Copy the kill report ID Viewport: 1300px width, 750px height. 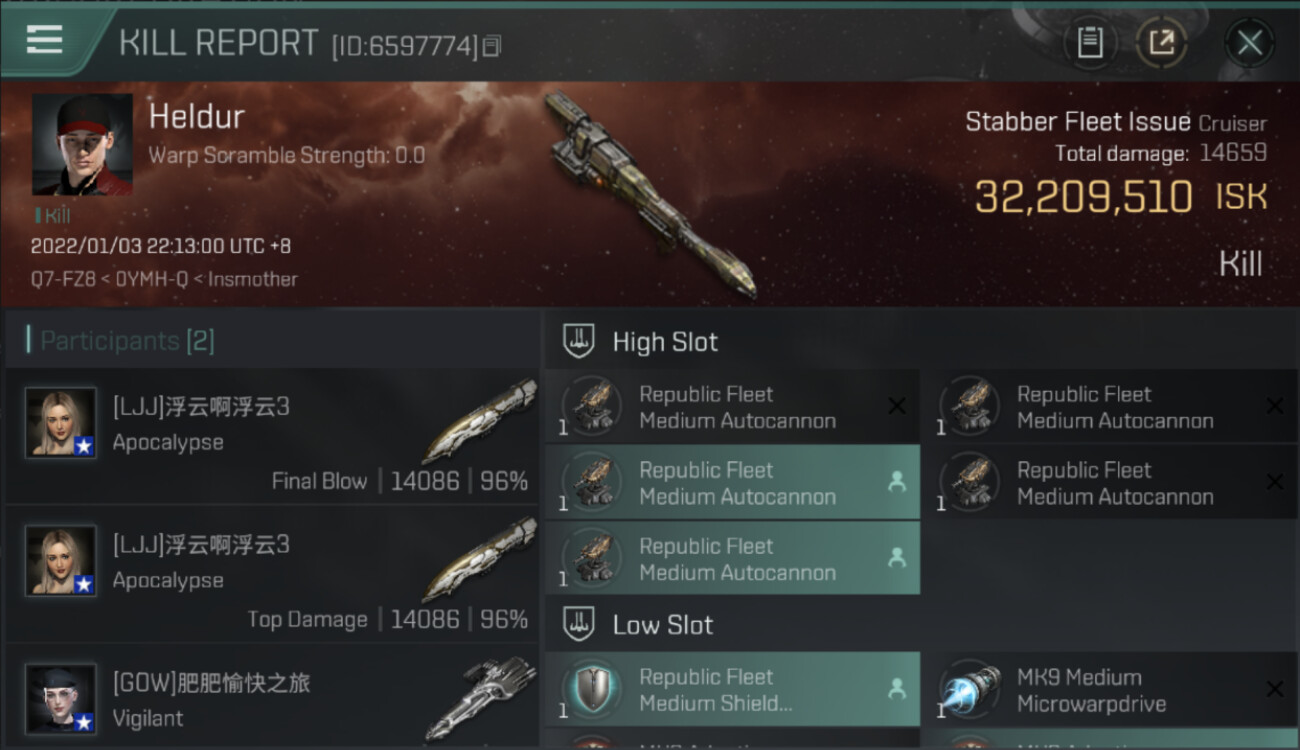(x=491, y=46)
